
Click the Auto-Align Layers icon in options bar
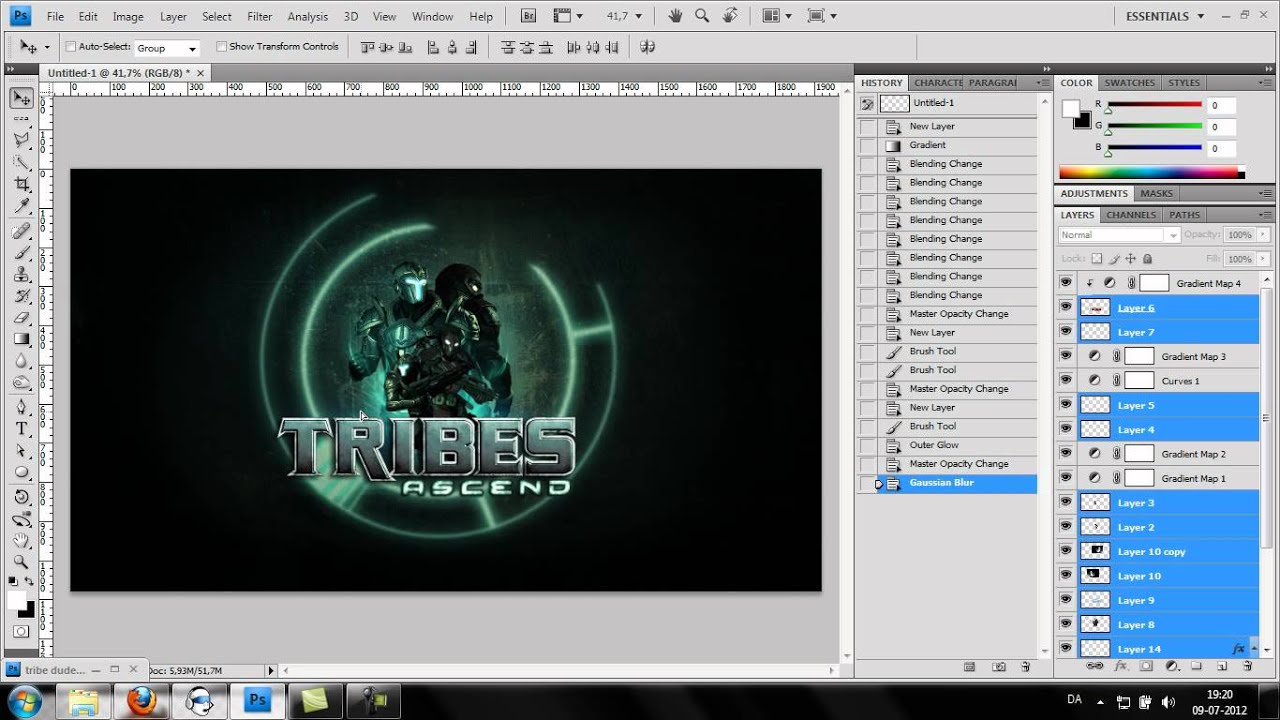pos(647,47)
